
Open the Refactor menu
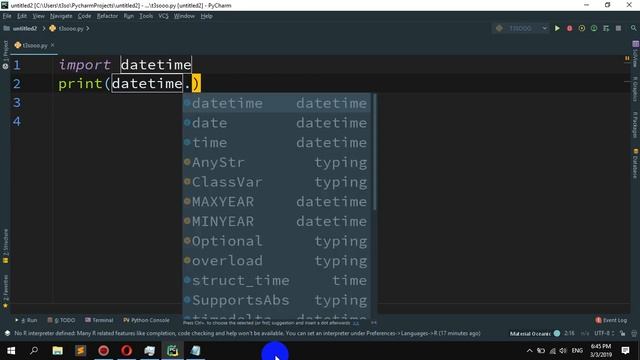point(107,16)
